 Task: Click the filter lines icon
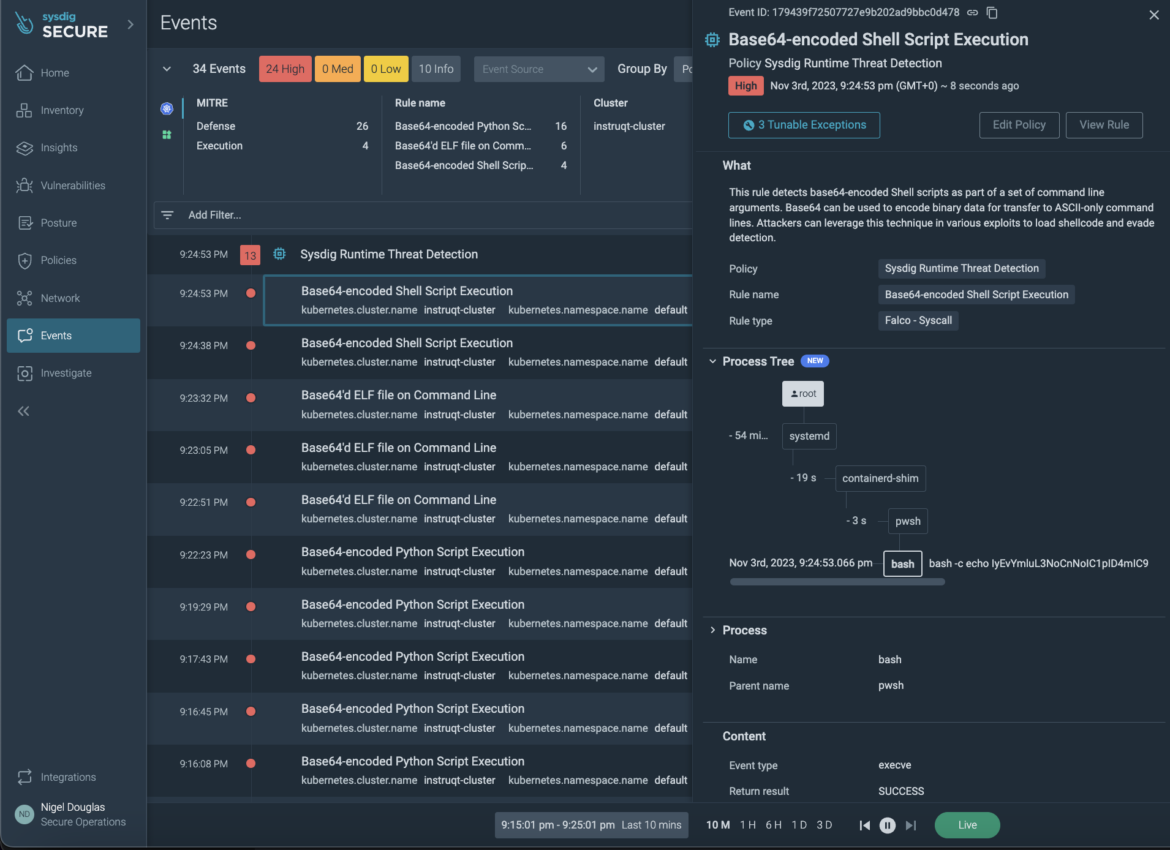coord(167,215)
